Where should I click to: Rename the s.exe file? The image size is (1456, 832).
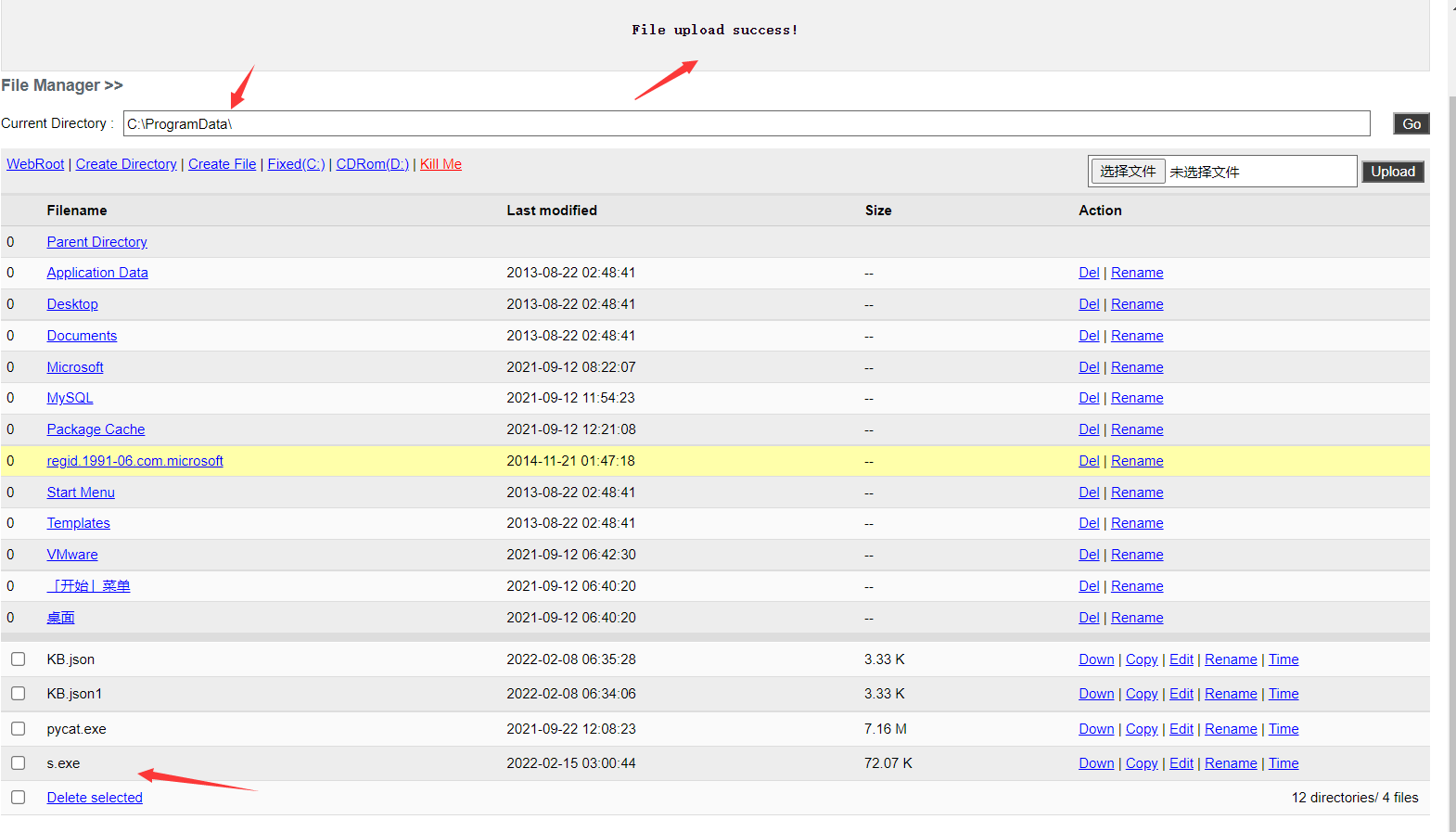point(1231,763)
